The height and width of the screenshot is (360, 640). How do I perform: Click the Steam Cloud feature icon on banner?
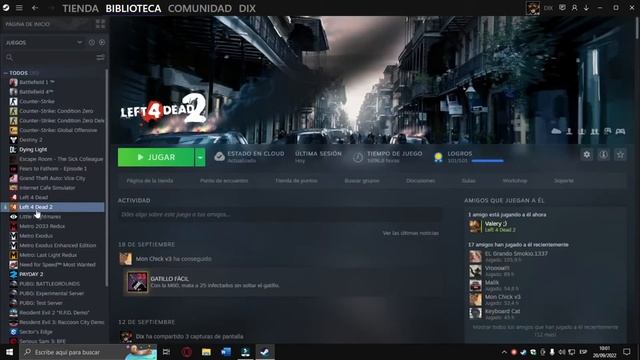coord(556,131)
